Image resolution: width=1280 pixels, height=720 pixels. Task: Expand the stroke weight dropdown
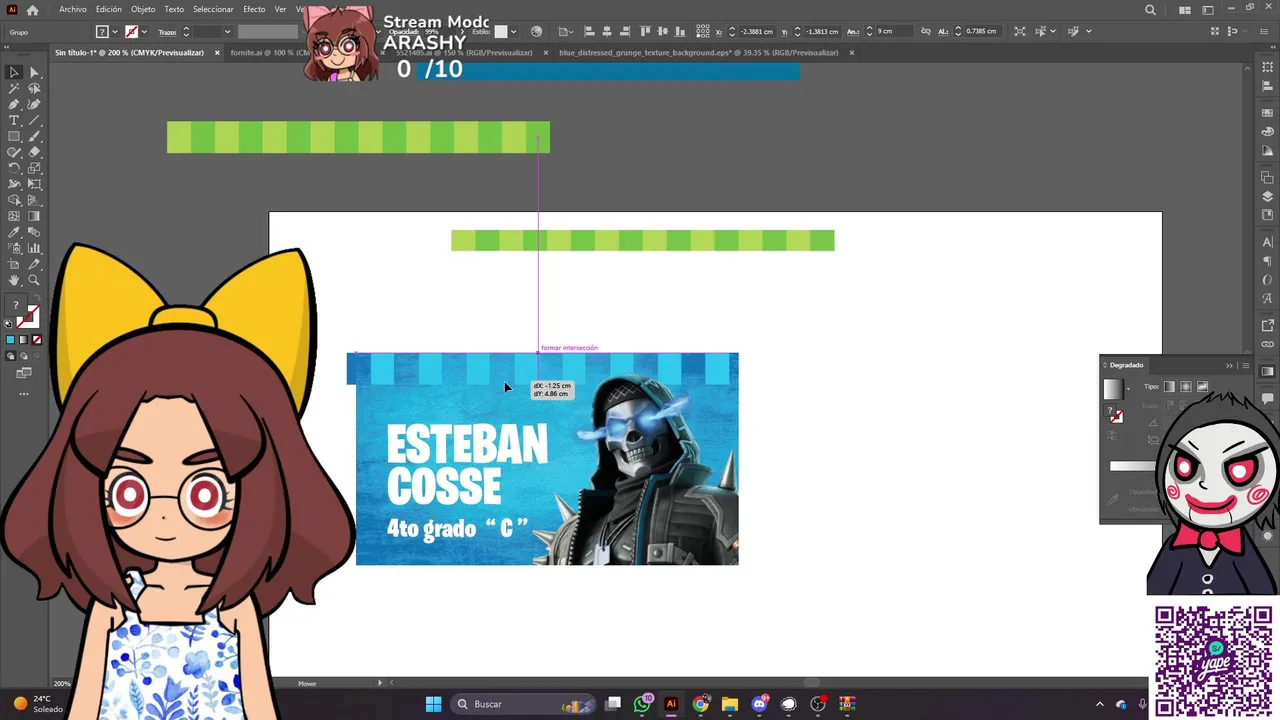pos(227,32)
